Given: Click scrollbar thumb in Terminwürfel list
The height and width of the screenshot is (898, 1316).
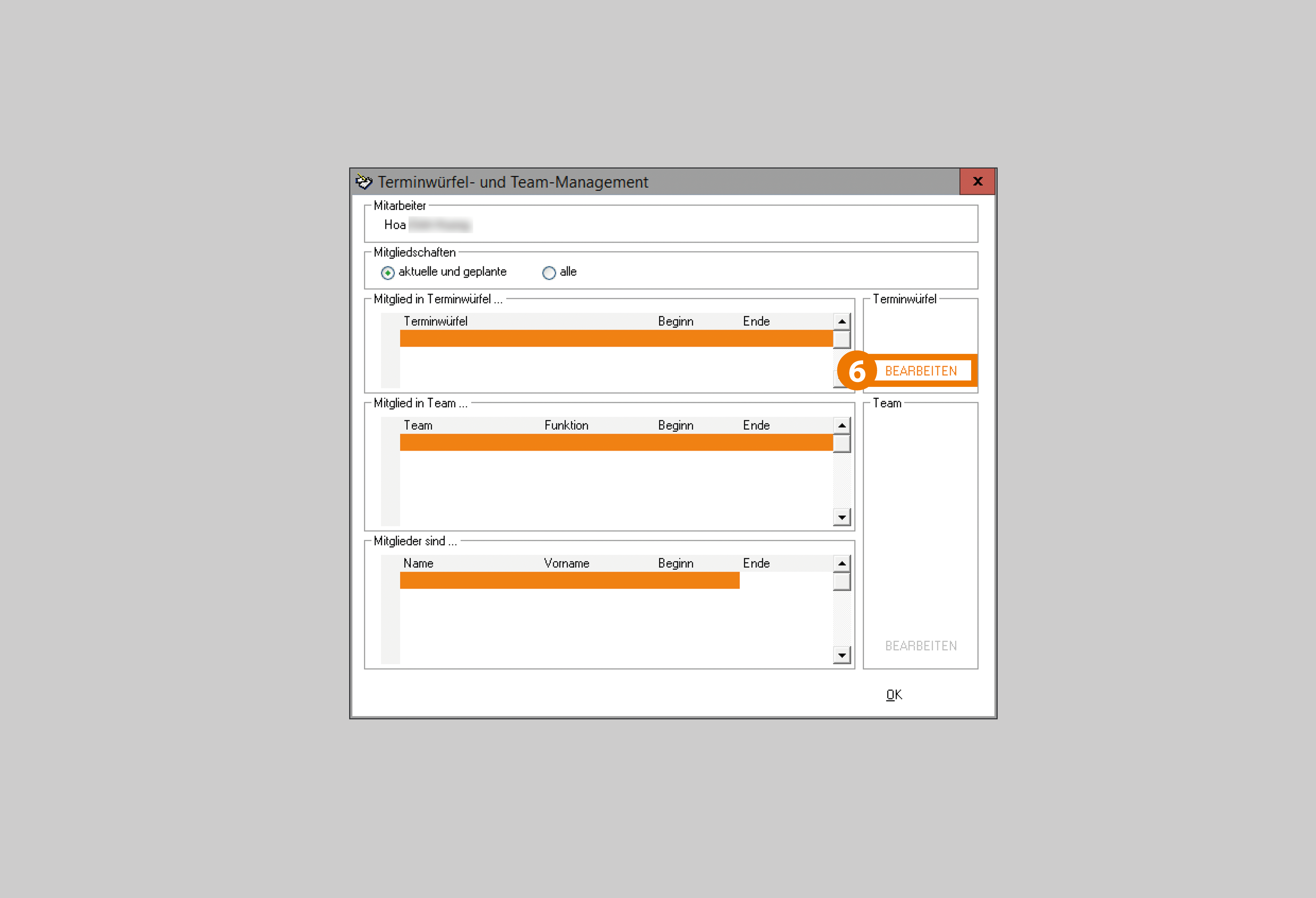Looking at the screenshot, I should (x=842, y=339).
